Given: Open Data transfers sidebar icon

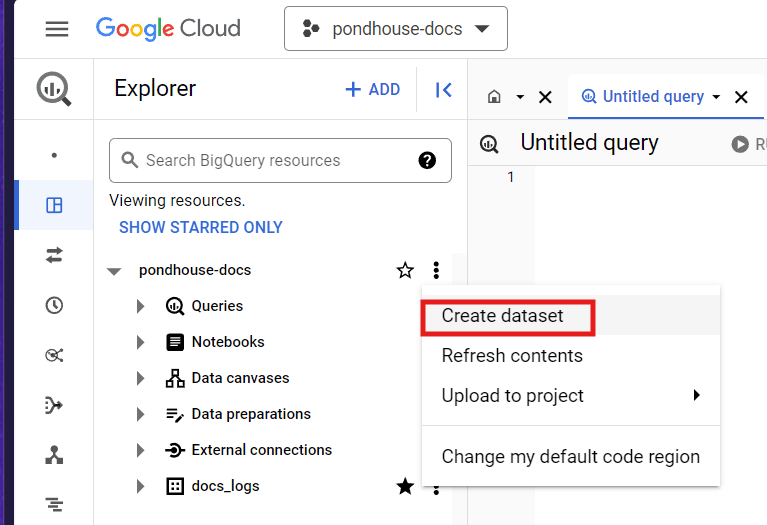Looking at the screenshot, I should [x=54, y=255].
